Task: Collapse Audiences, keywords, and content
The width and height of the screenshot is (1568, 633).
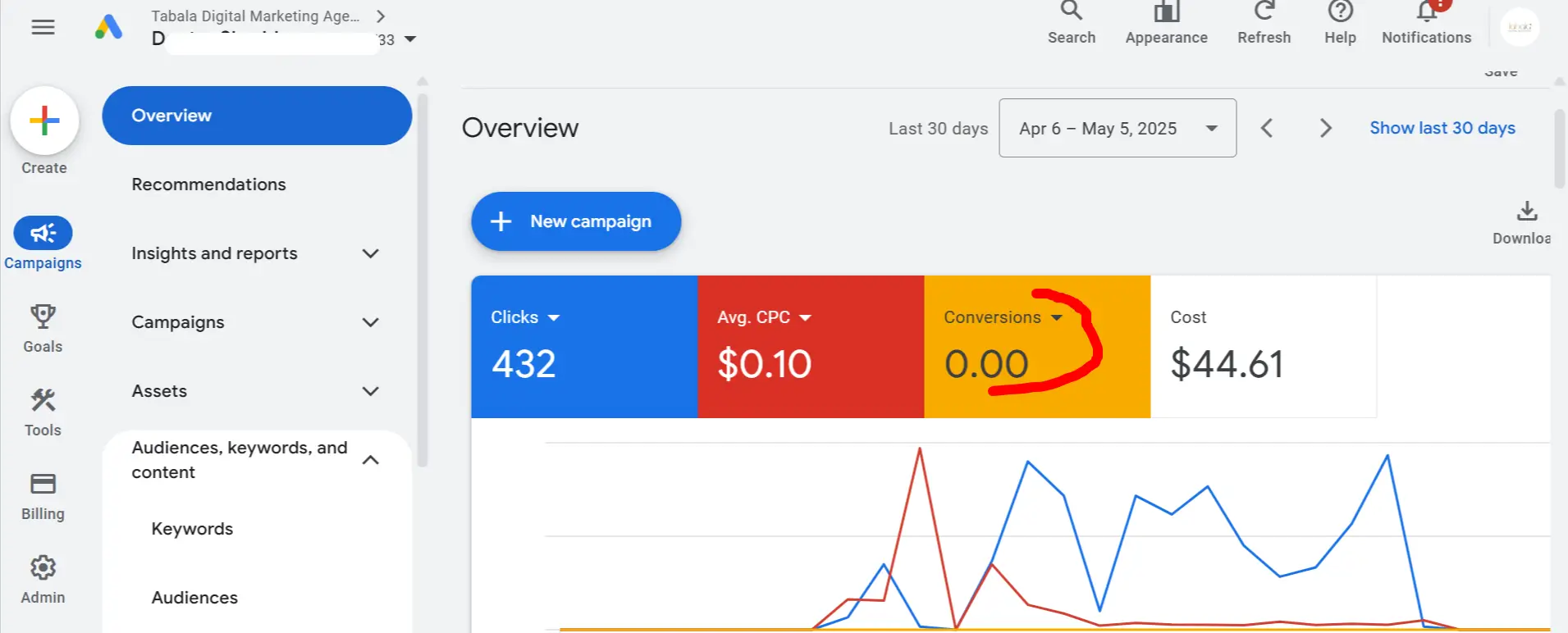Action: [x=371, y=460]
